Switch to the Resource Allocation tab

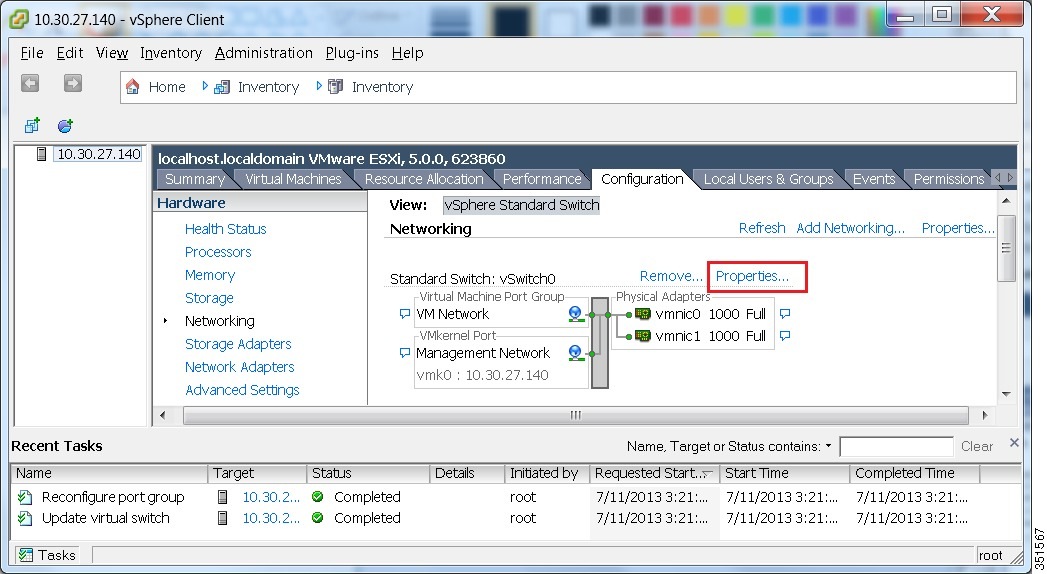[x=424, y=179]
